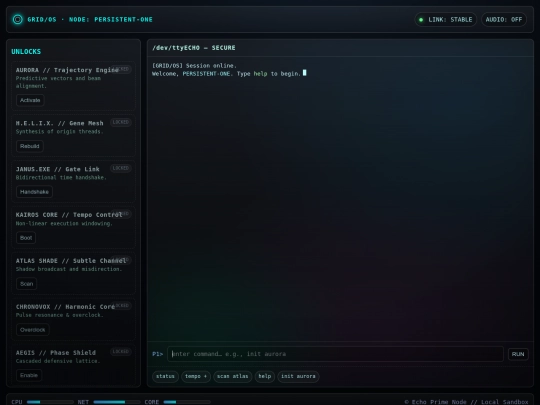Screen dimensions: 540x405
Task: Click the "[GRID/OS] Session online." line
Action: (x=194, y=65)
